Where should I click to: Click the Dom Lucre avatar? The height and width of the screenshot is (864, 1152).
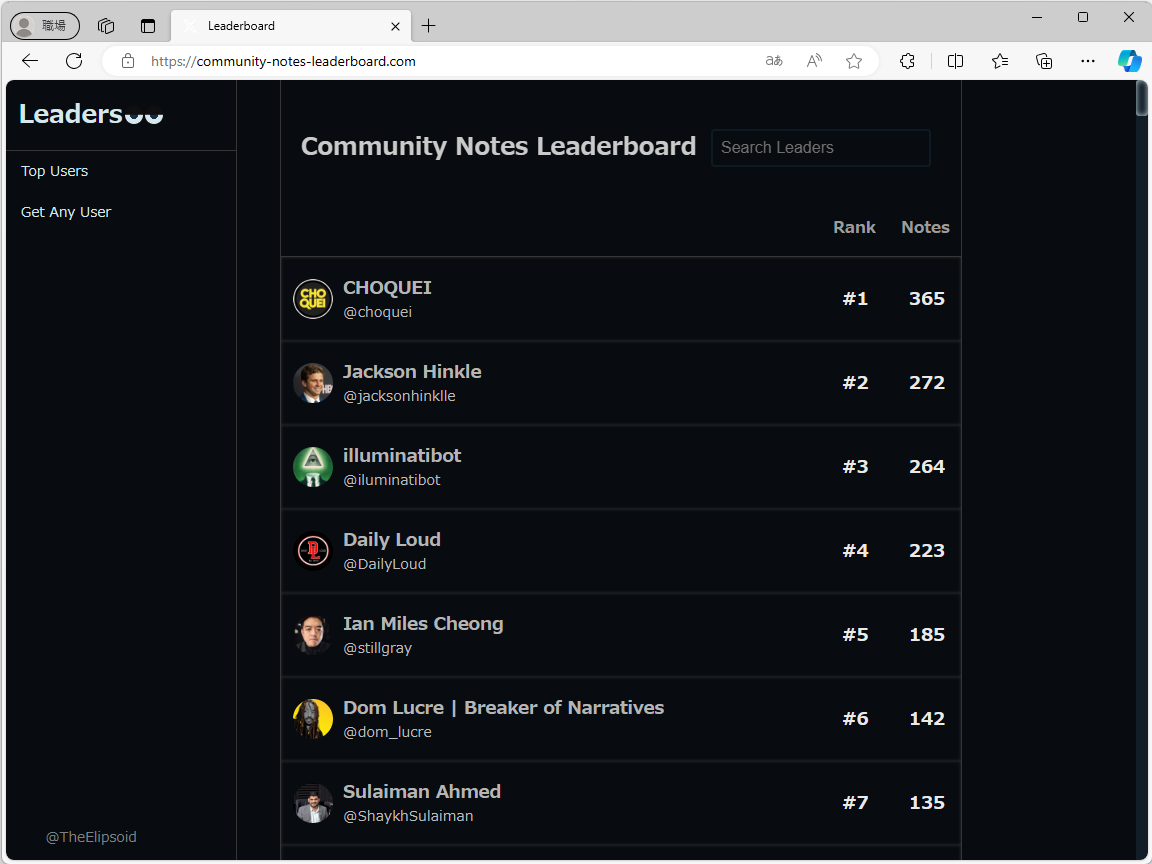pos(313,719)
